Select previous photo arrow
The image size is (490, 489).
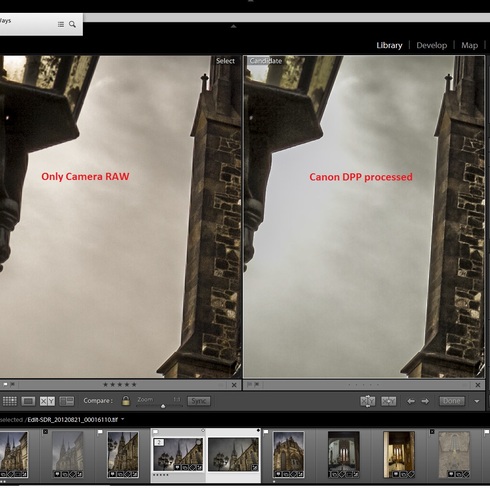point(411,401)
